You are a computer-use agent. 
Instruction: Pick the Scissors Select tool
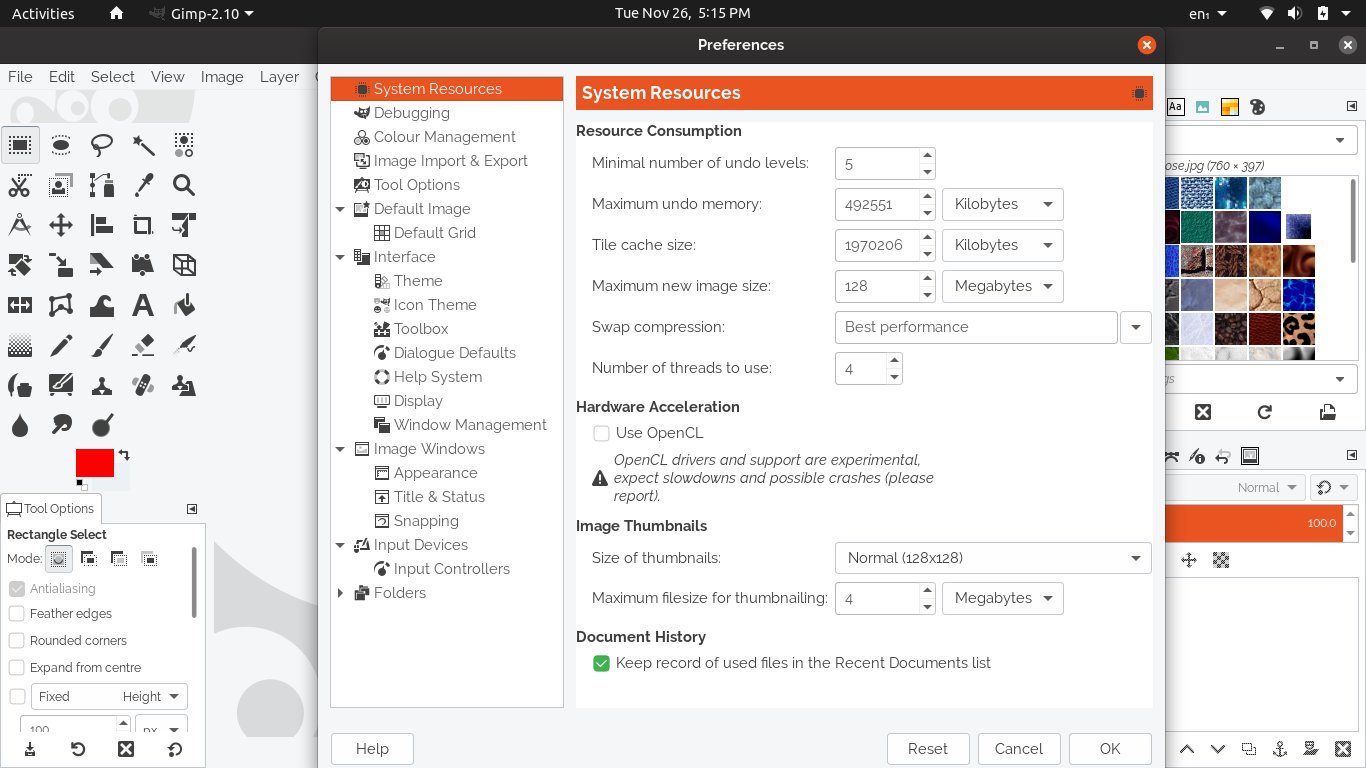(x=20, y=185)
